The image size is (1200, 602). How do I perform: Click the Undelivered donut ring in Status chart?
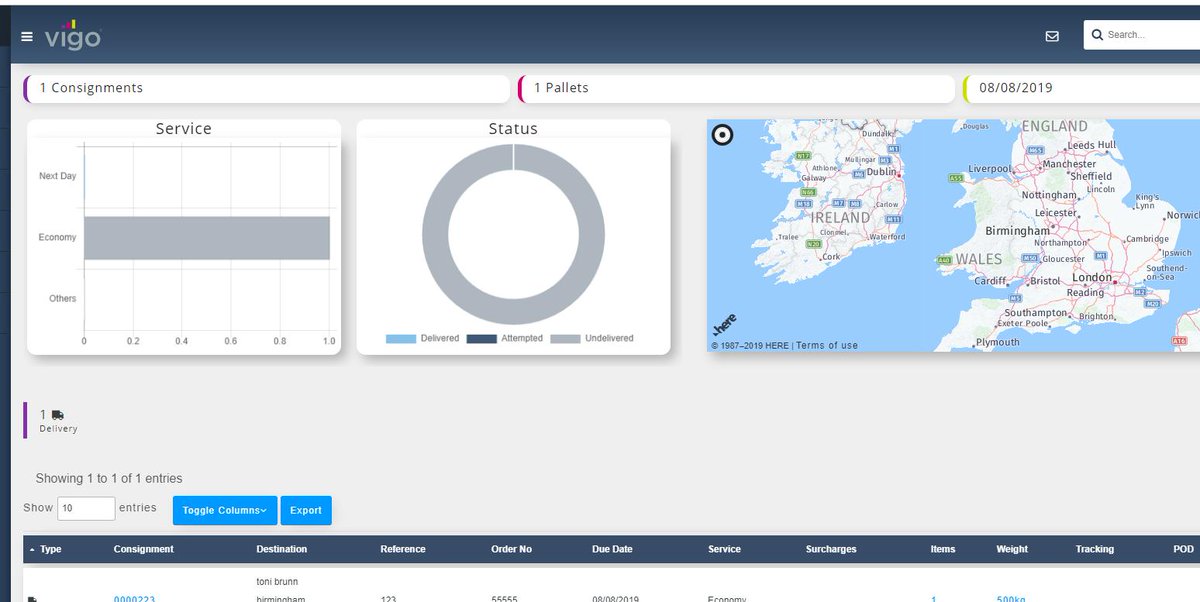[514, 311]
